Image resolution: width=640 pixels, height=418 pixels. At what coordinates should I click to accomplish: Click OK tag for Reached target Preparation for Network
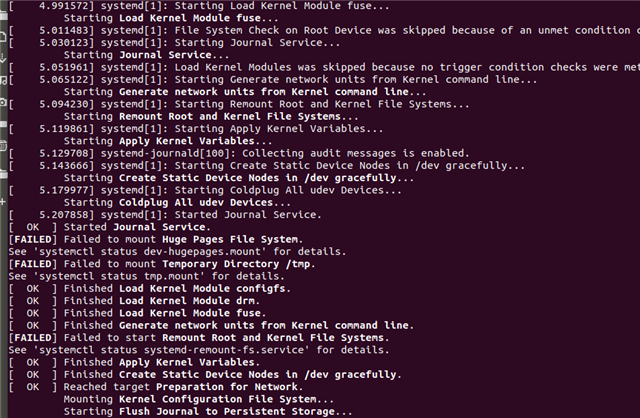pos(33,386)
